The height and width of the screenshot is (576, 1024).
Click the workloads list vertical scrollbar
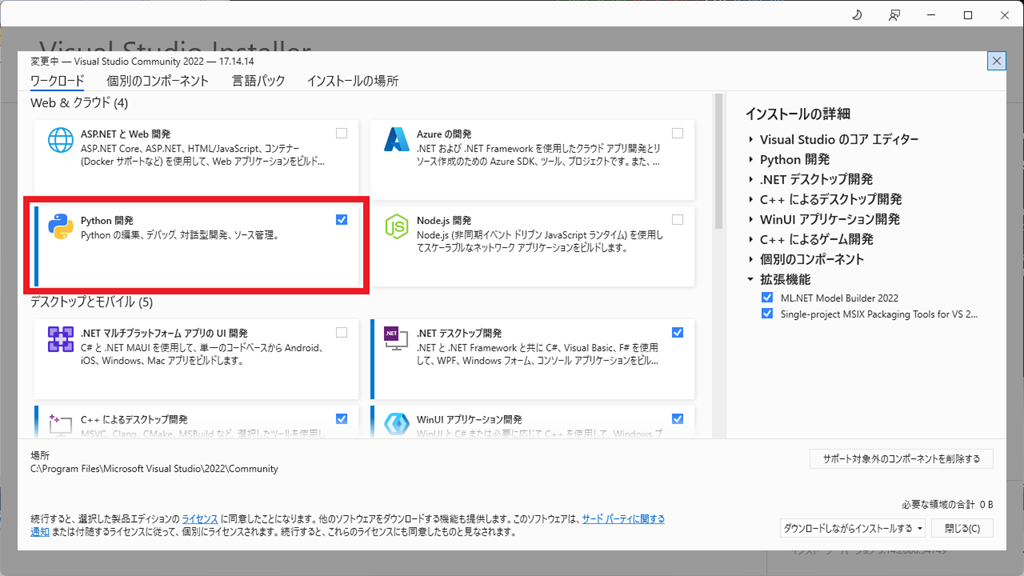click(718, 161)
